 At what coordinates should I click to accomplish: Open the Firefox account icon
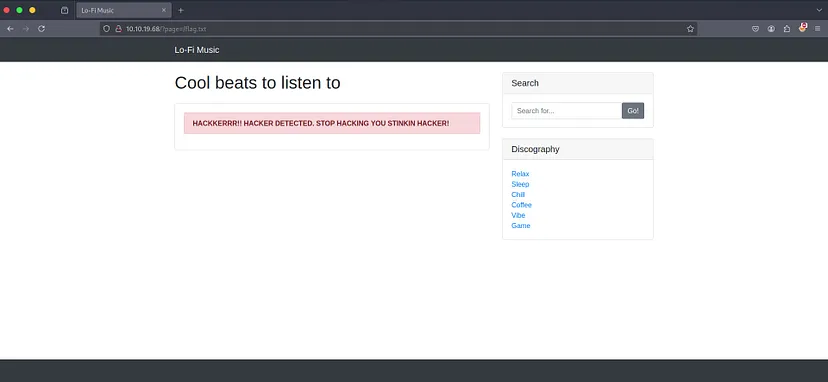[771, 29]
